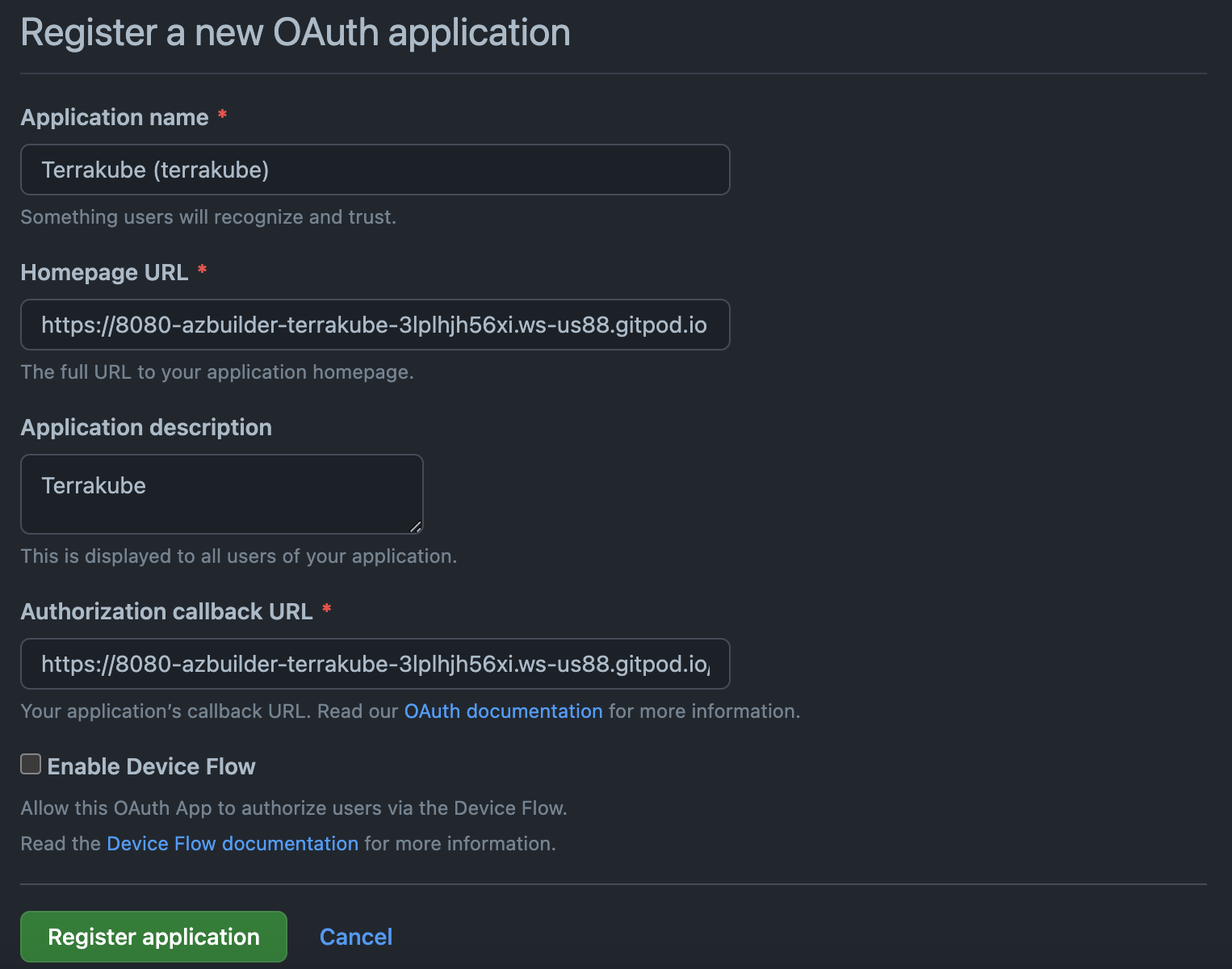
Task: Click the 'Homepage URL' field label
Action: pos(104,273)
